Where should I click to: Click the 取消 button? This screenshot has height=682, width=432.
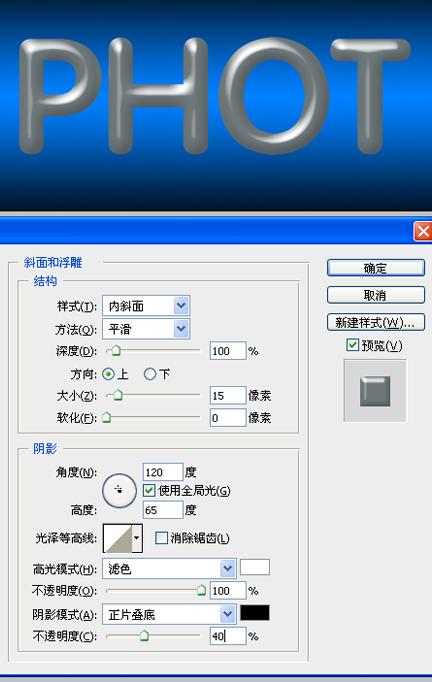point(375,295)
